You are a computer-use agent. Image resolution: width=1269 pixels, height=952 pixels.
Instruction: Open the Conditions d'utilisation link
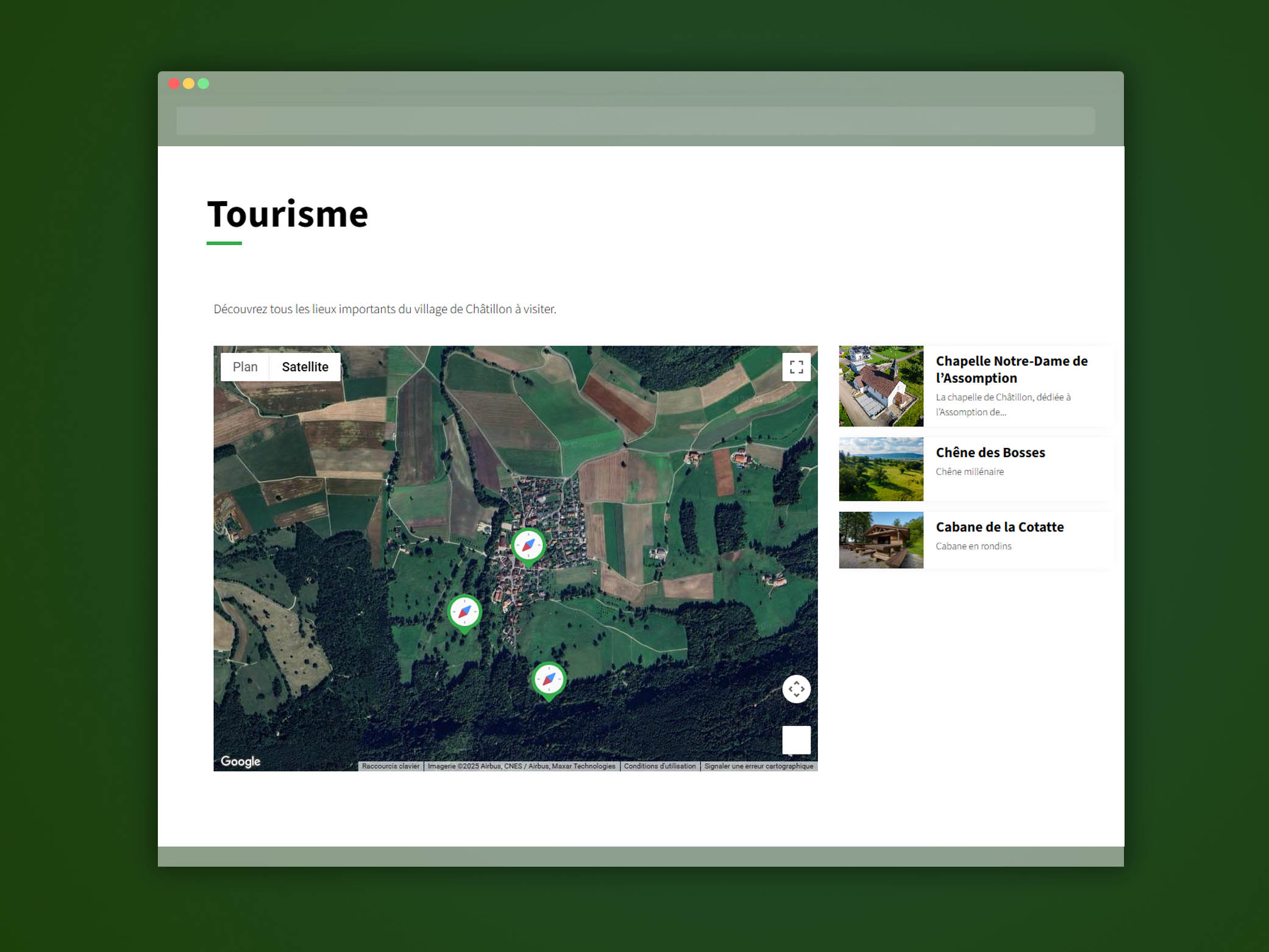click(659, 766)
